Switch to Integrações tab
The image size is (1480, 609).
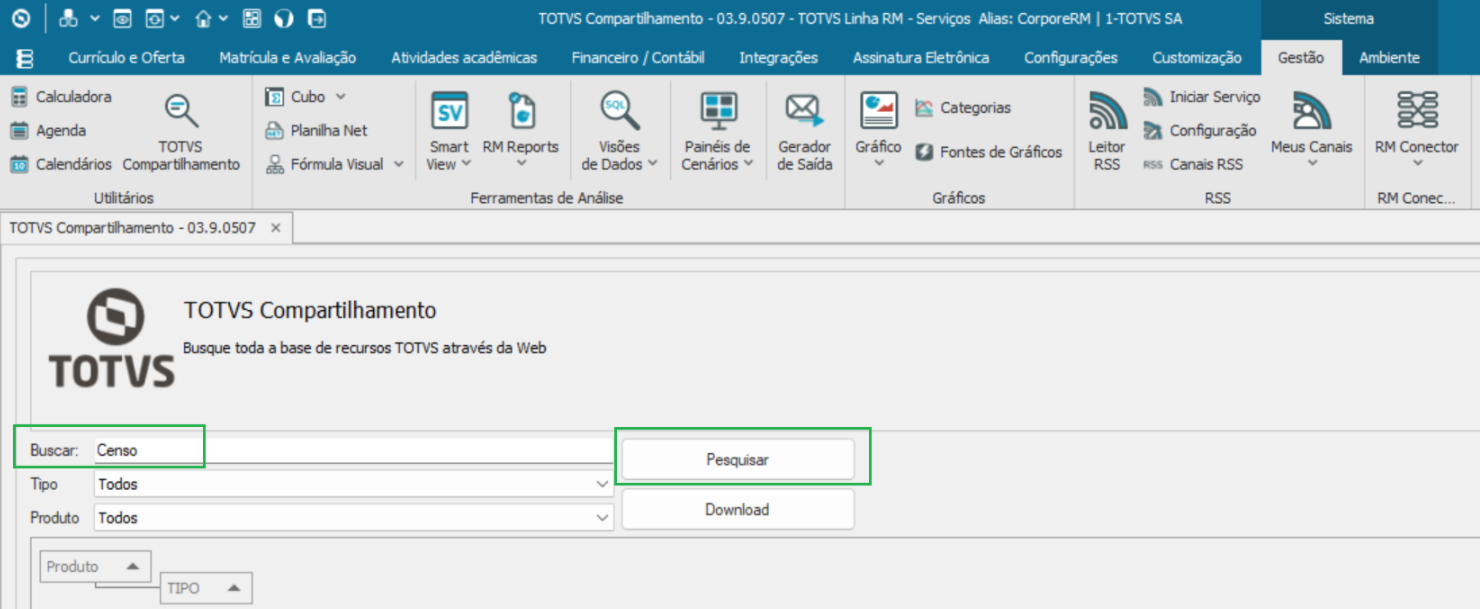point(779,58)
